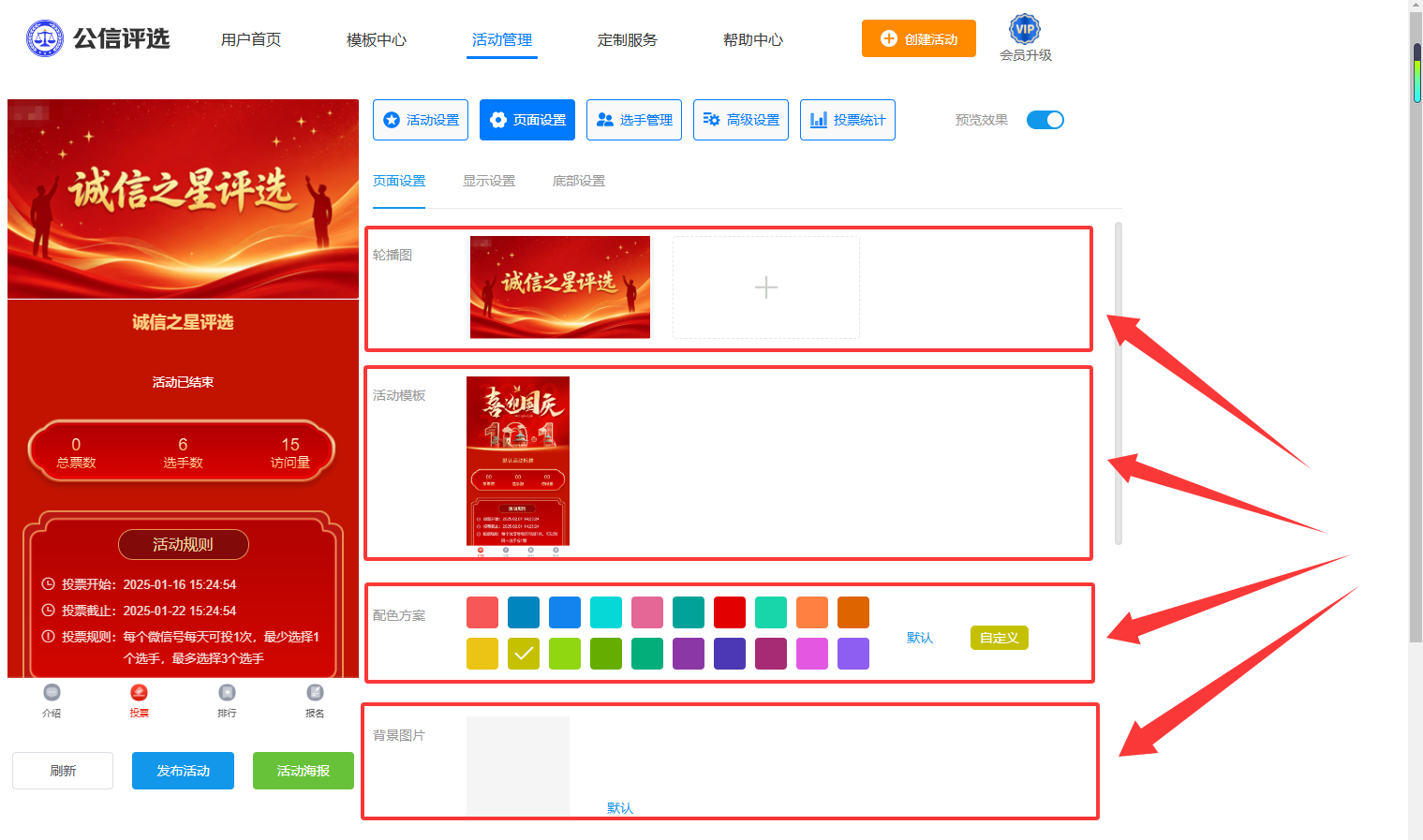This screenshot has height=840, width=1423.
Task: Click the plus tile to add carousel image
Action: pos(766,287)
